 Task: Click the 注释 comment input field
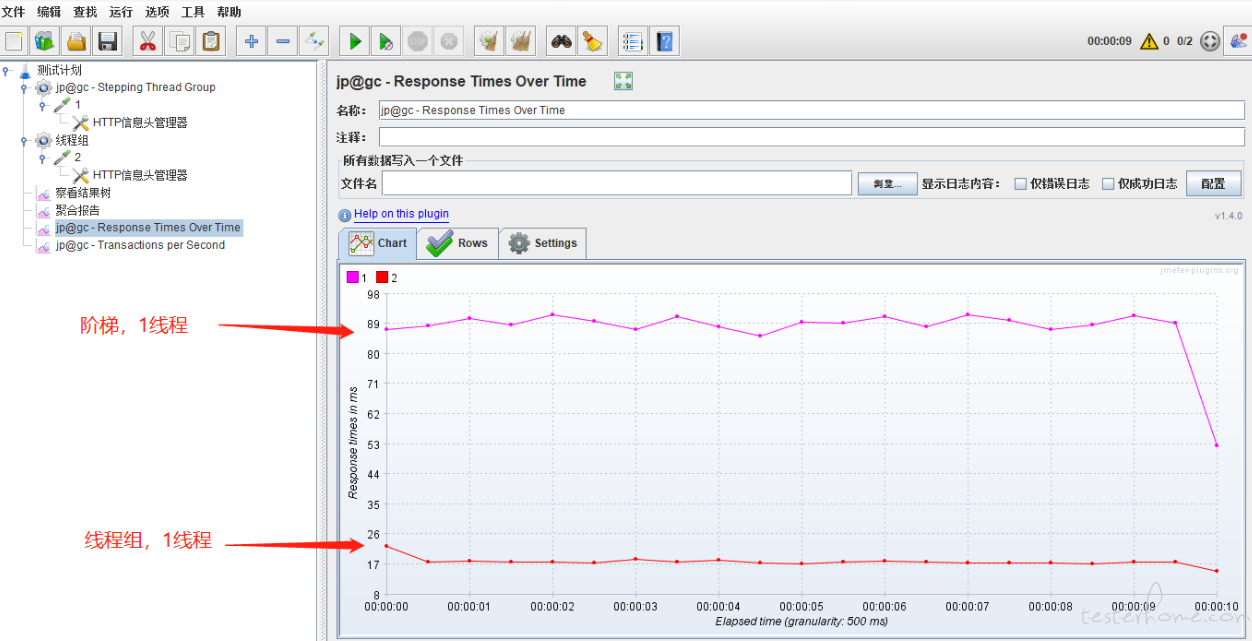point(811,137)
